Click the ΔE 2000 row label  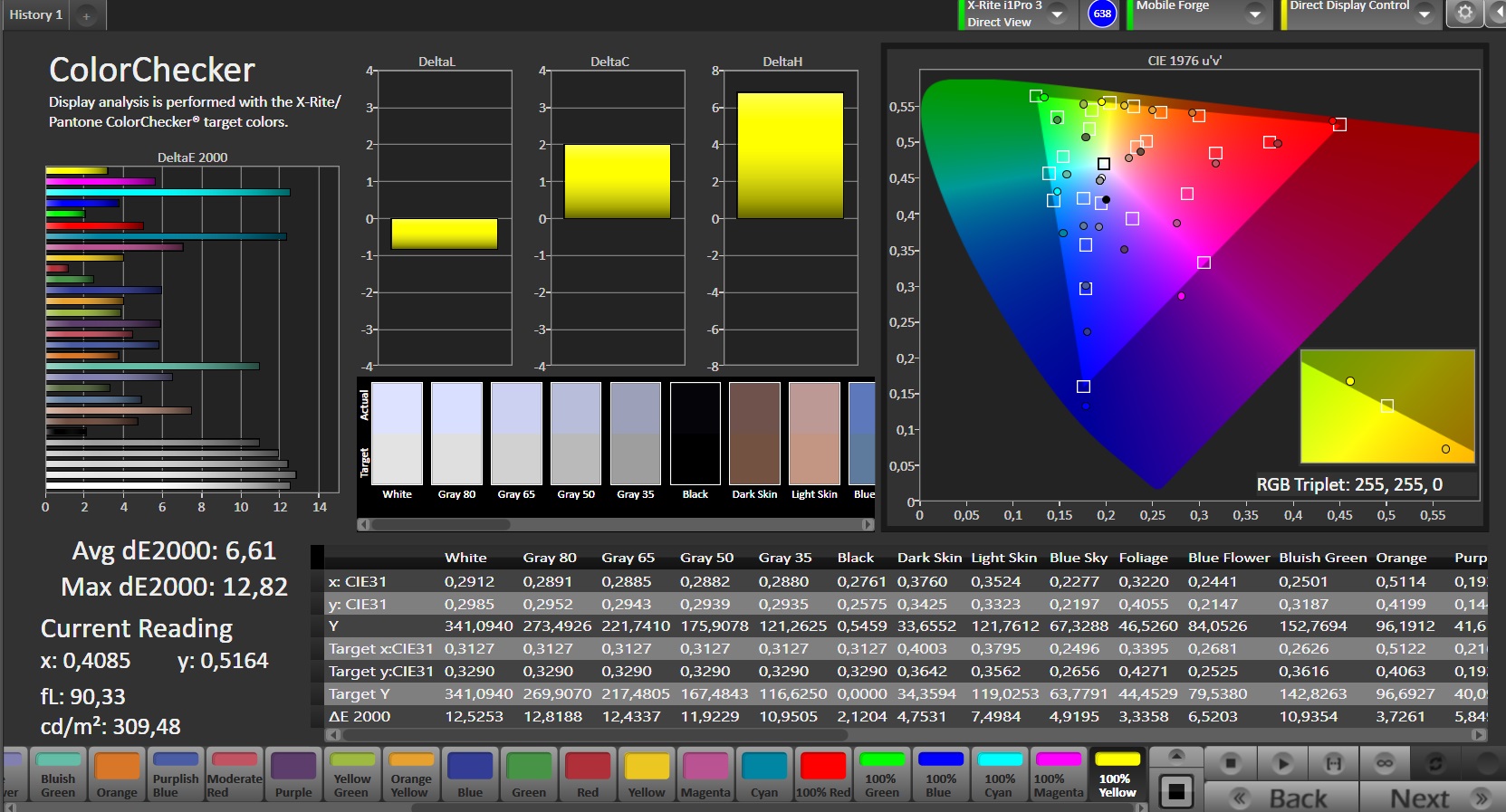(360, 716)
